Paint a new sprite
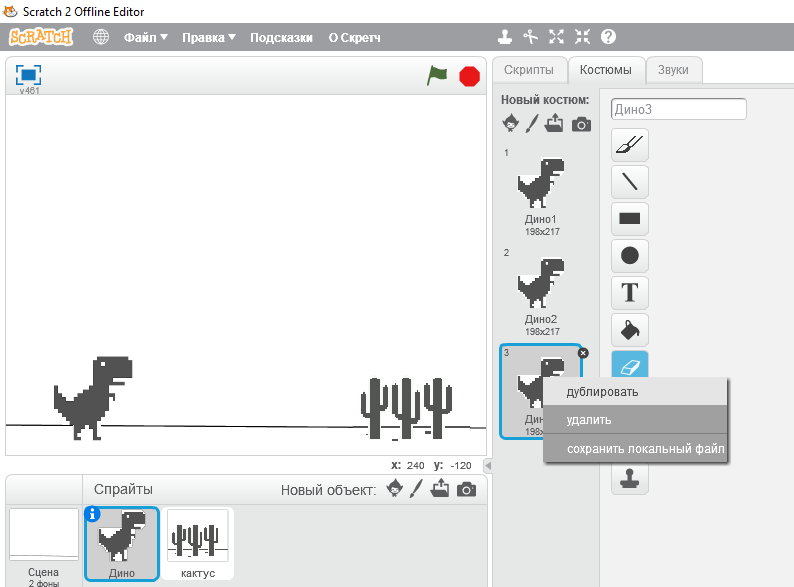794x587 pixels. [416, 489]
